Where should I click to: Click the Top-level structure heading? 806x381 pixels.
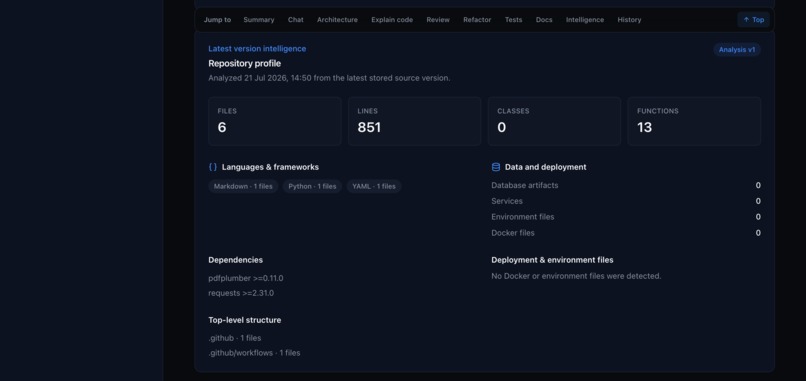[245, 320]
